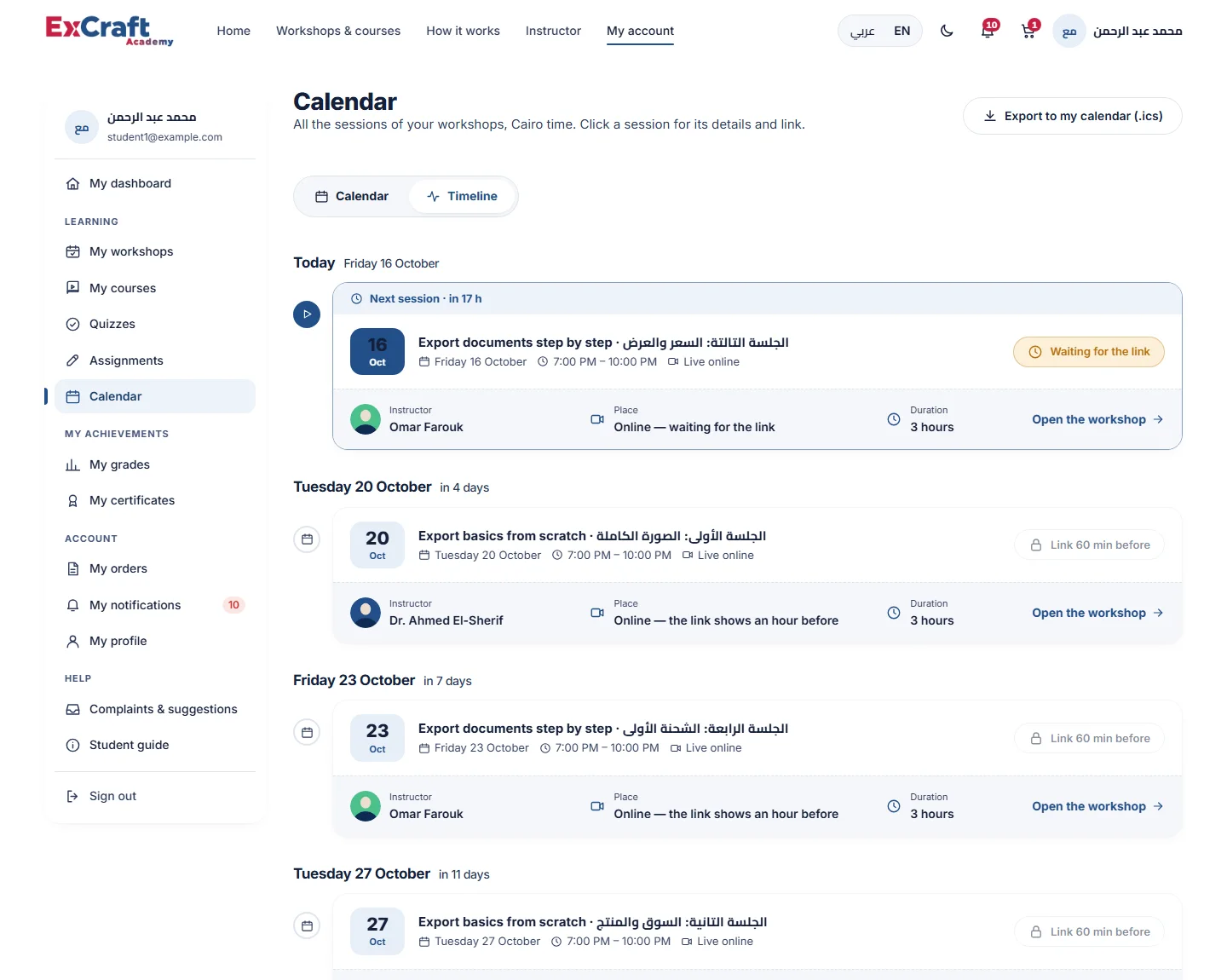
Task: Open Quizzes from the sidebar
Action: (x=155, y=324)
